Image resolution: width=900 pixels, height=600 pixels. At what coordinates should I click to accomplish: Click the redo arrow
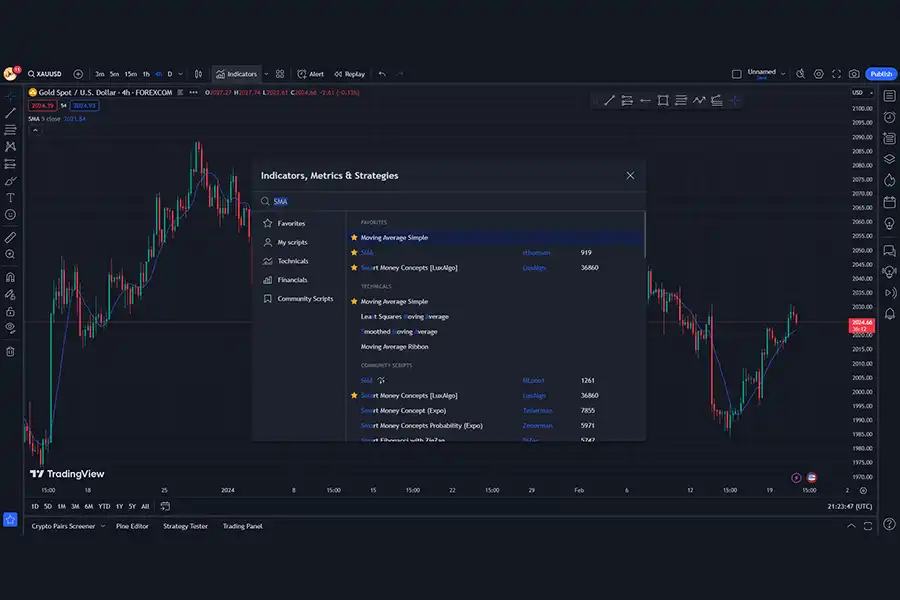(400, 74)
